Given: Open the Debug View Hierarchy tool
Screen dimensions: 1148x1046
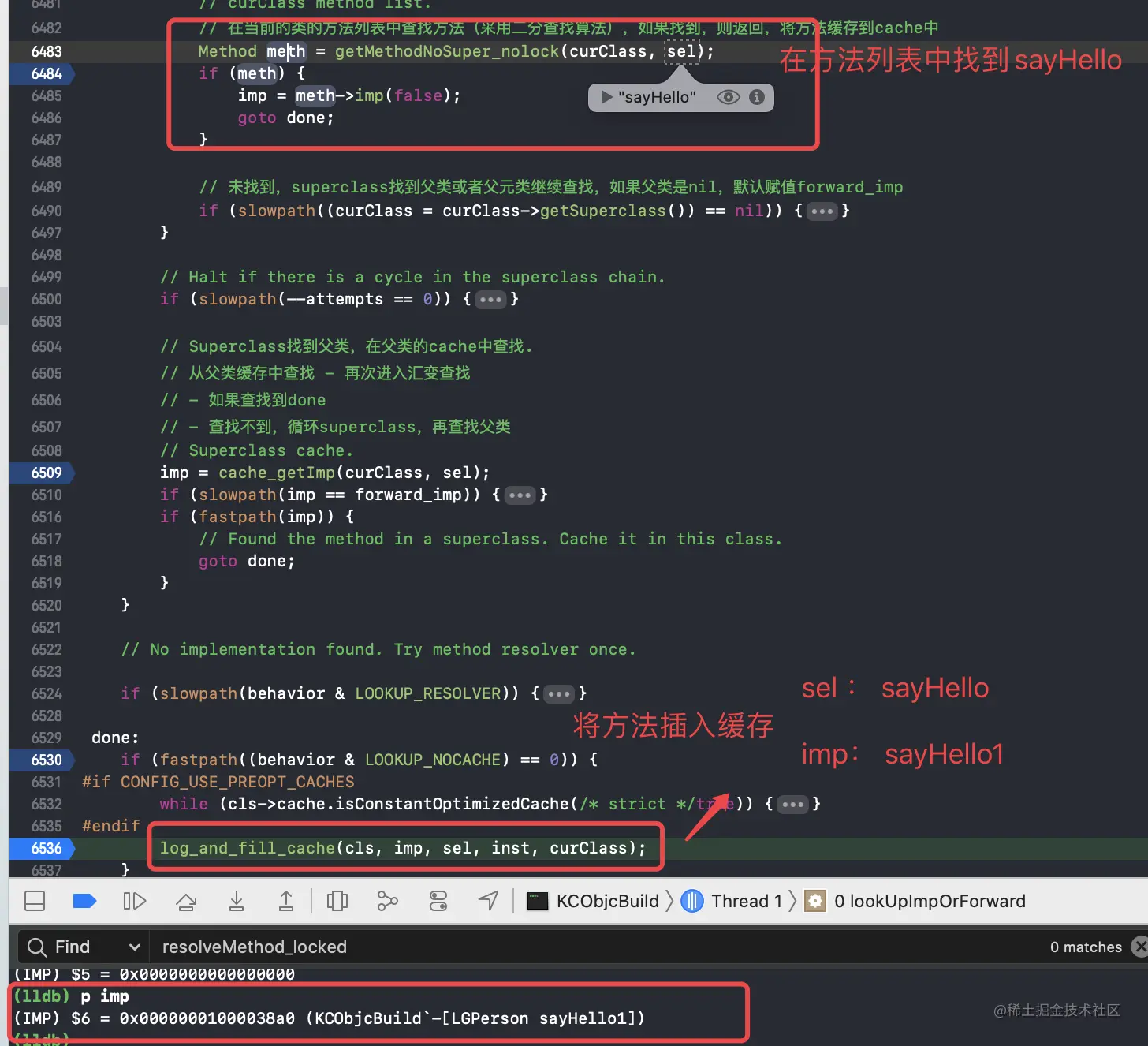Looking at the screenshot, I should coord(337,901).
